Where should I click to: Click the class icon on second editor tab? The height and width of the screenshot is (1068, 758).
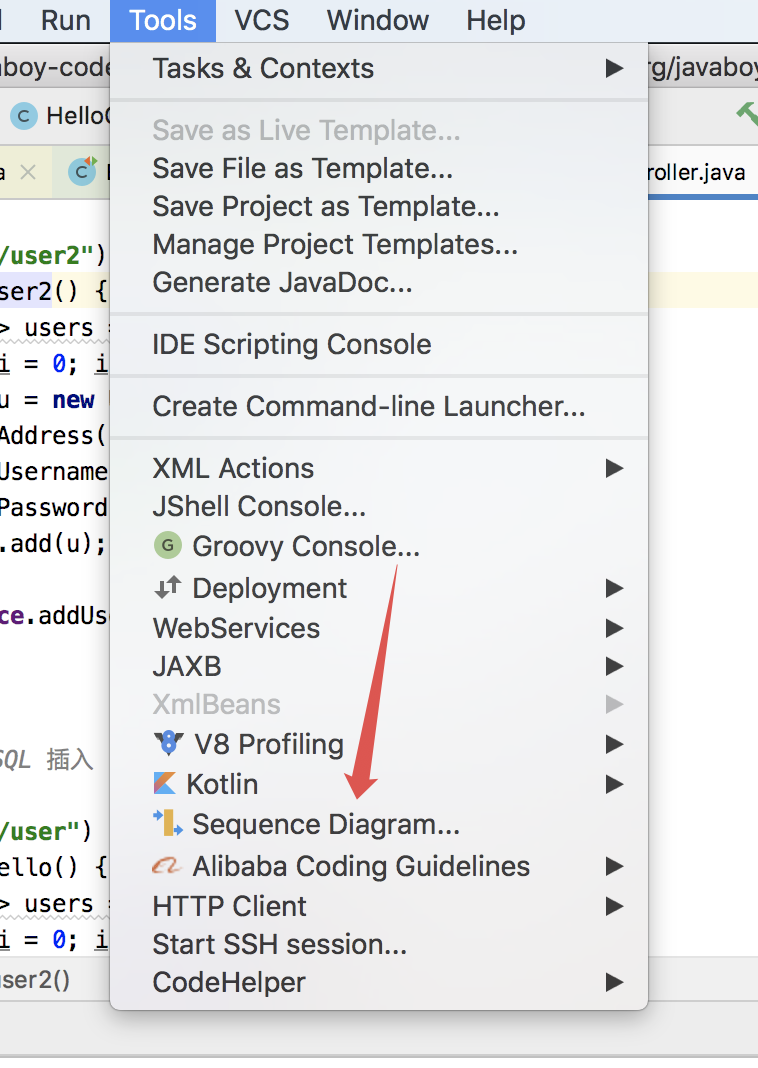click(83, 172)
